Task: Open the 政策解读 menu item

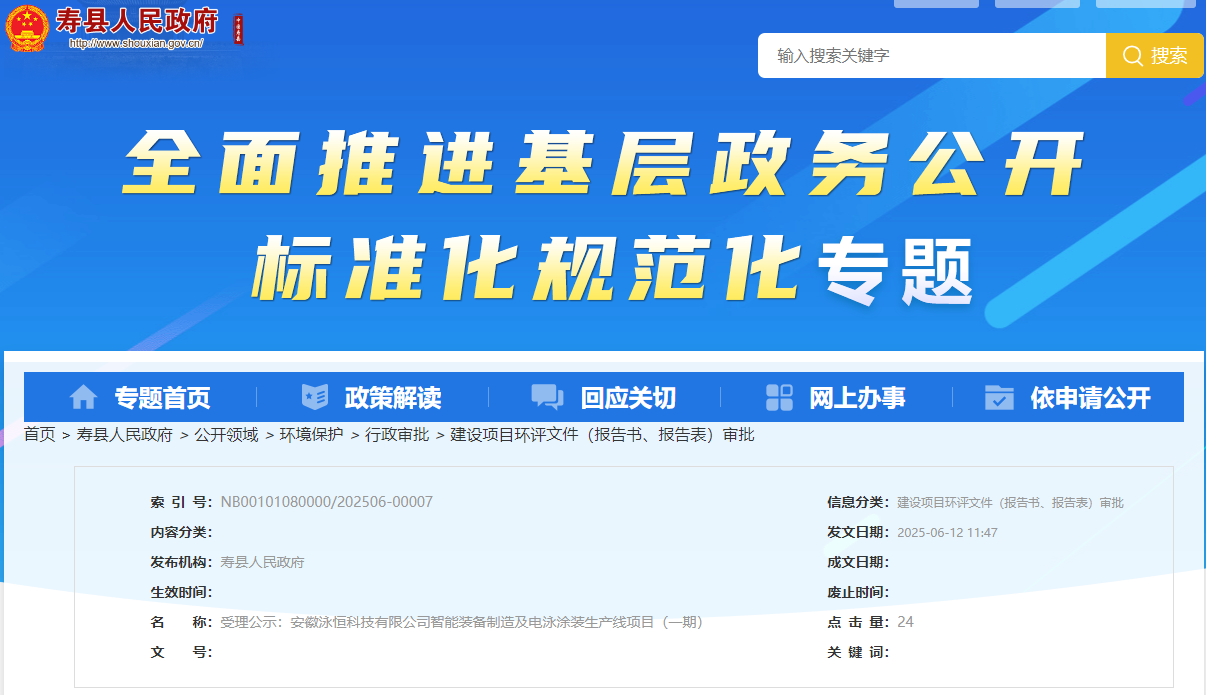Action: click(x=392, y=398)
